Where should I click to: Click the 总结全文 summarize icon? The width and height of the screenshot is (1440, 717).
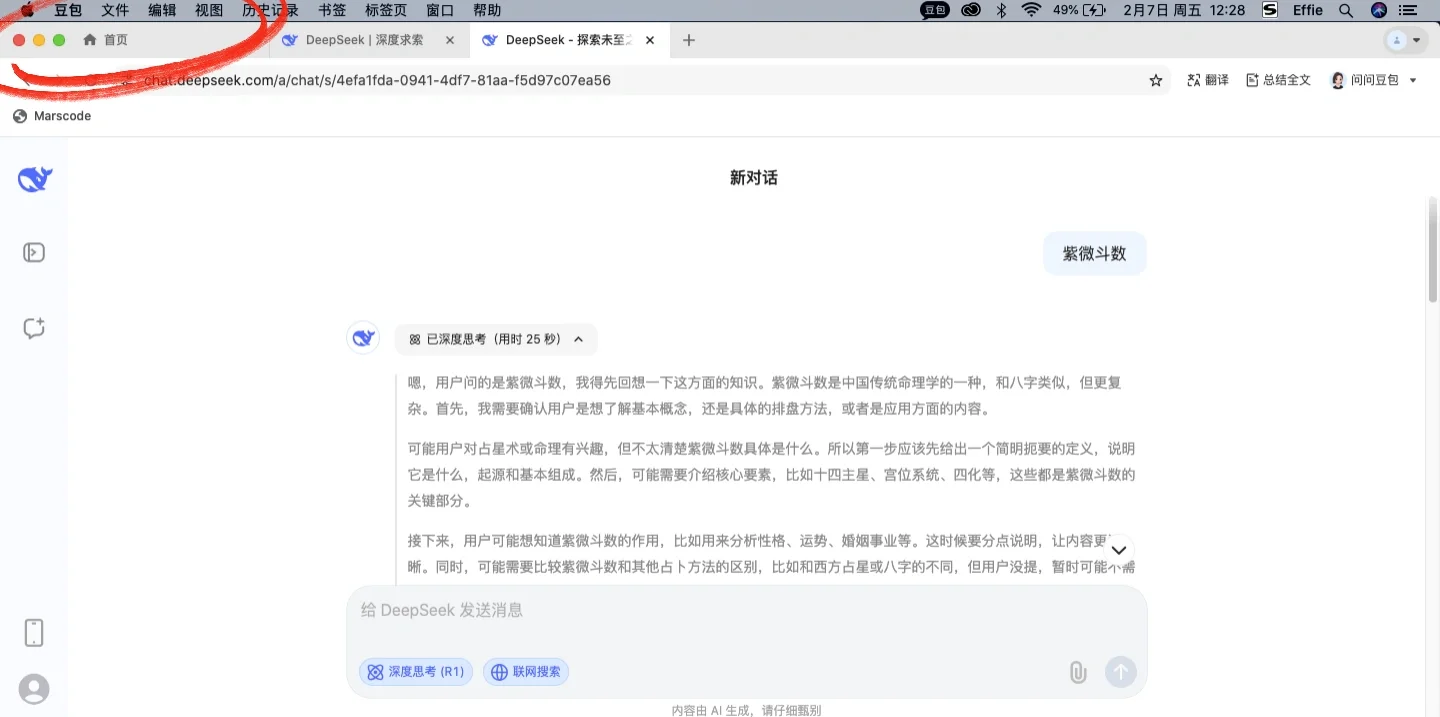[x=1278, y=79]
